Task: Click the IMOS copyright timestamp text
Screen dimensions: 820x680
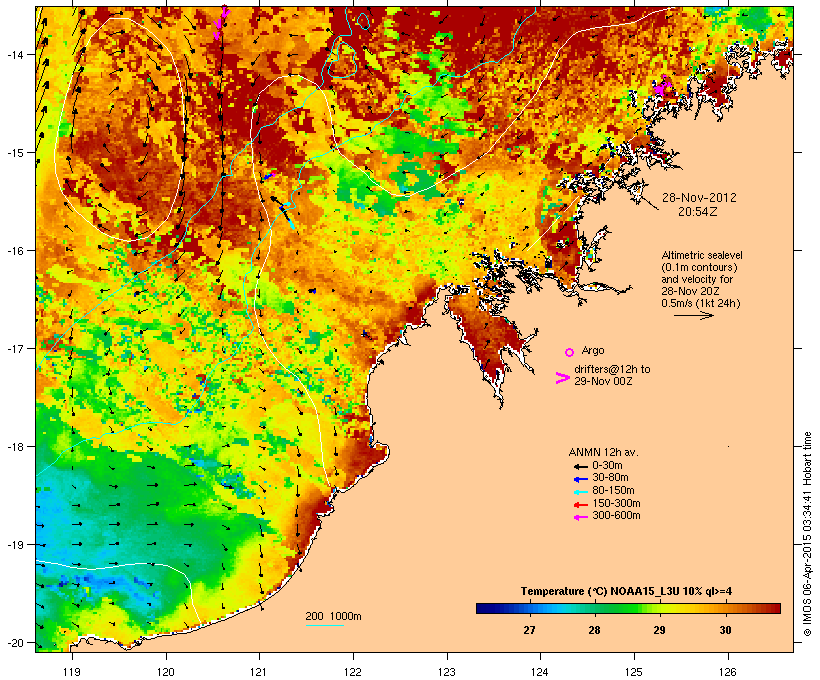Action: click(x=807, y=534)
